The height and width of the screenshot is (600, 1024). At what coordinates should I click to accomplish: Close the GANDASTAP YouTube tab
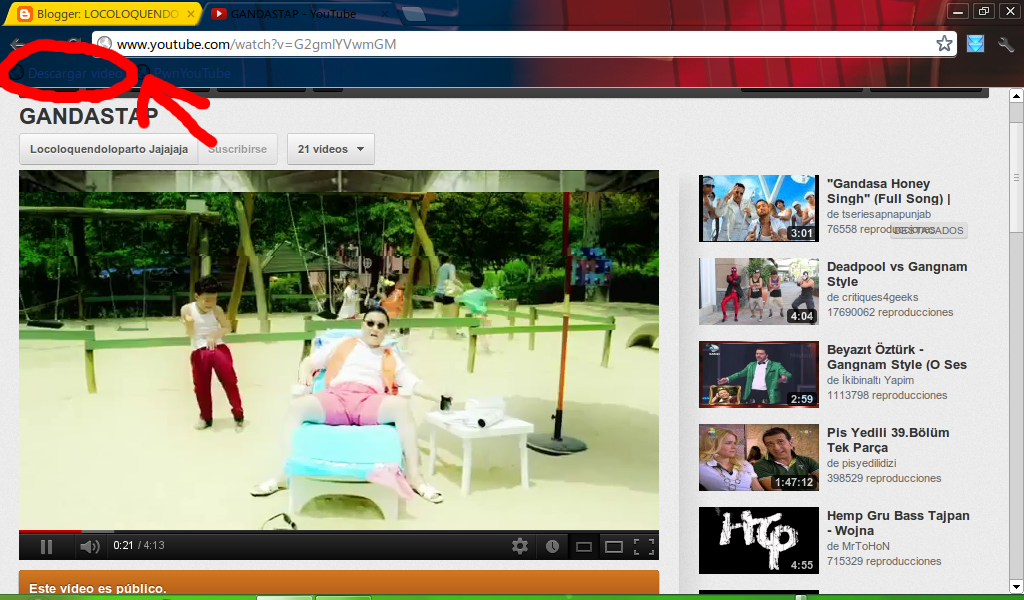pyautogui.click(x=385, y=14)
